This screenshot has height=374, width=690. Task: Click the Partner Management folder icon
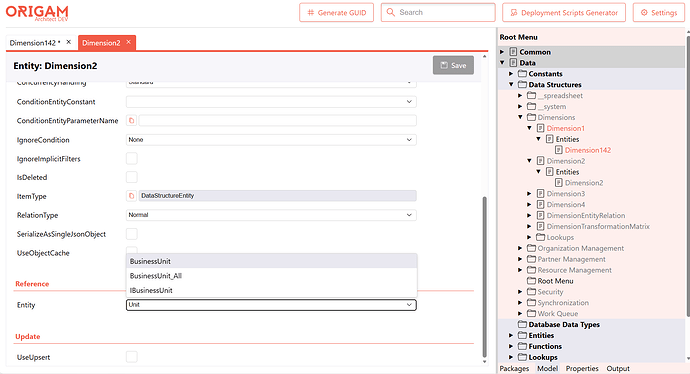point(532,259)
